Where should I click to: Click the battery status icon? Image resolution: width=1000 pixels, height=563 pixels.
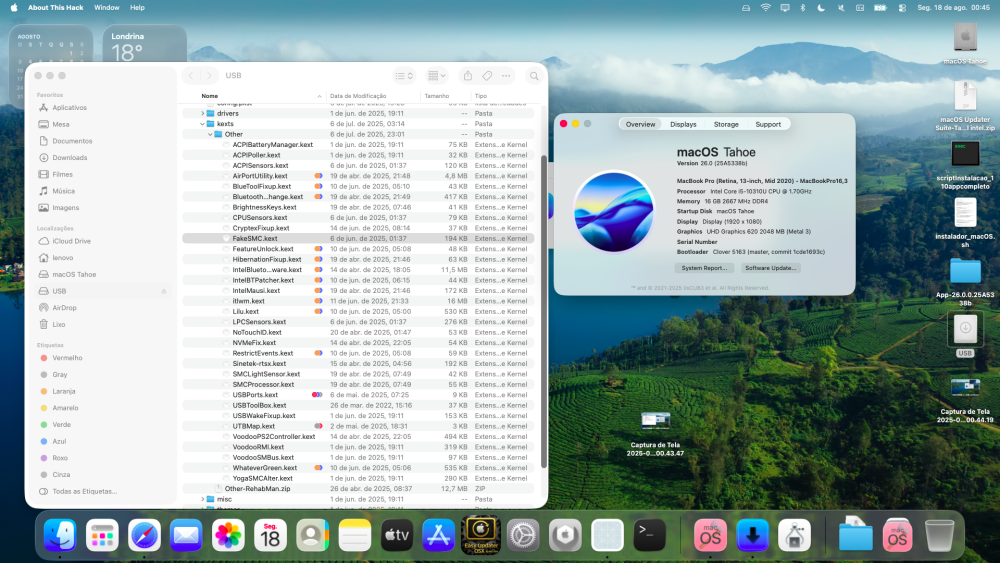click(880, 8)
